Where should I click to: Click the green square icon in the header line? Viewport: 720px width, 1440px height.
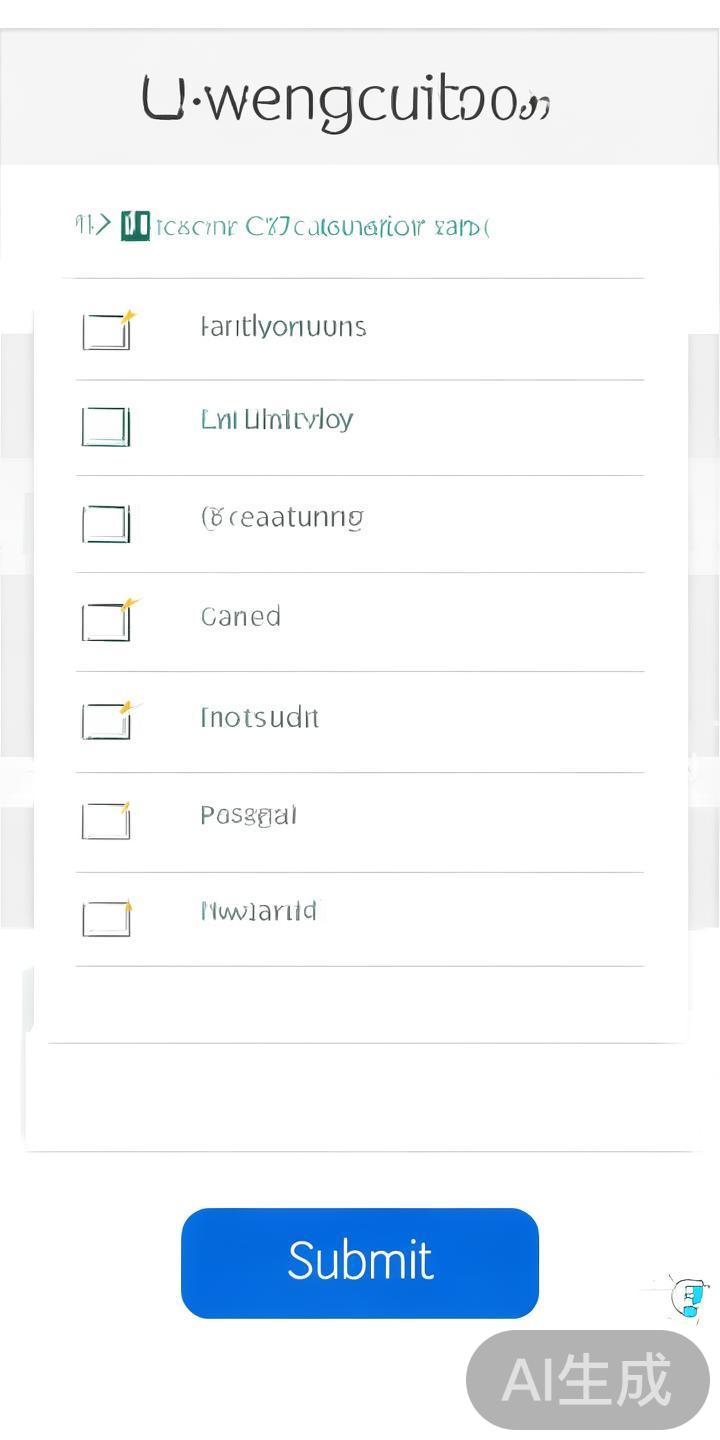135,226
